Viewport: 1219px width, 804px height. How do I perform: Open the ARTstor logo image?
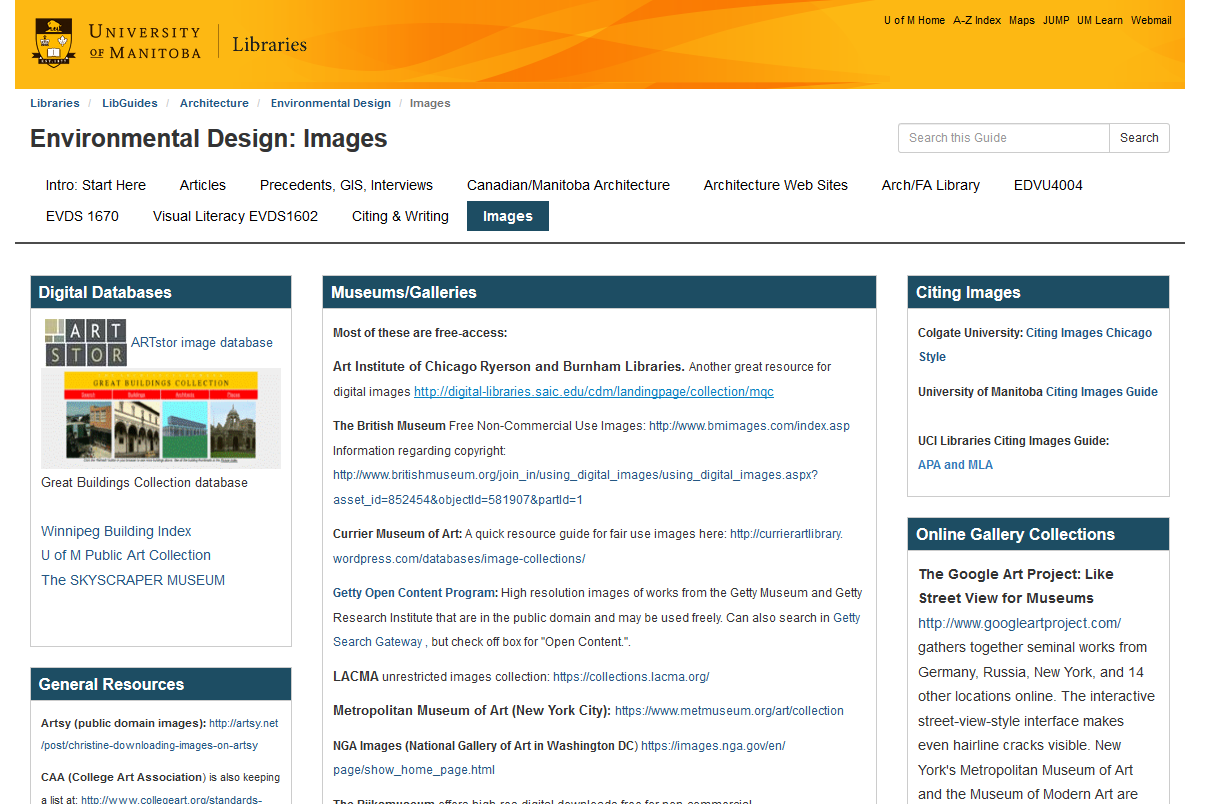pos(86,343)
